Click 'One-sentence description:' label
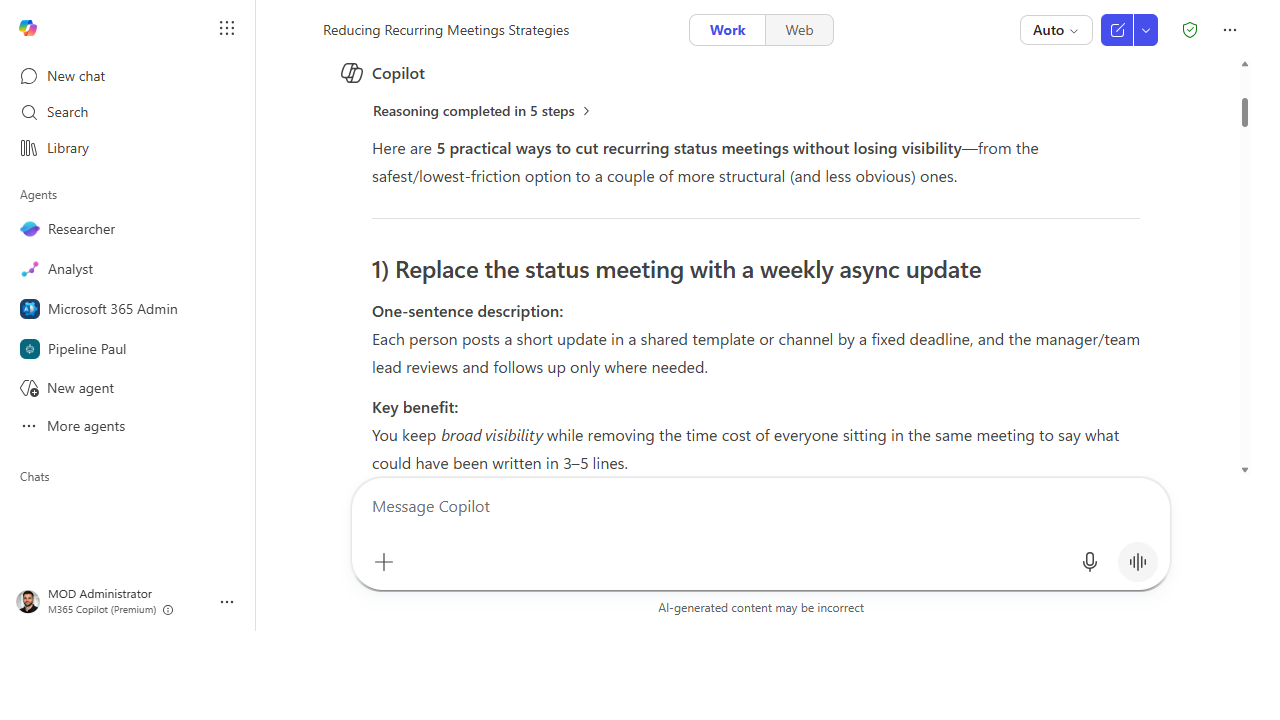Viewport: 1280px width, 720px height. click(467, 312)
